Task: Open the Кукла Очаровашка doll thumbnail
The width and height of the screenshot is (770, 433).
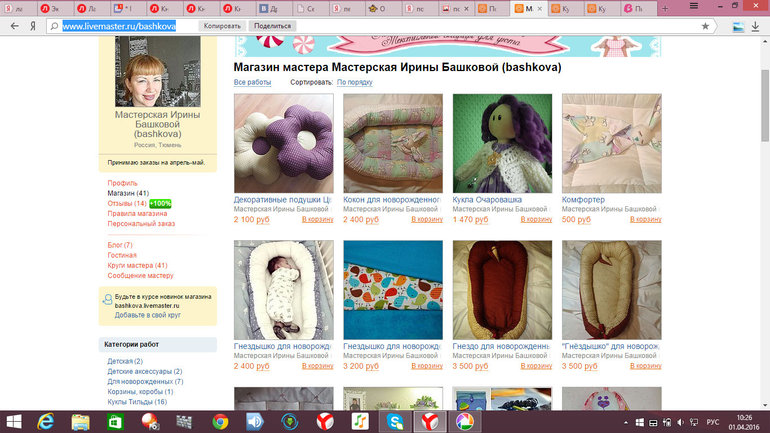Action: click(x=502, y=143)
